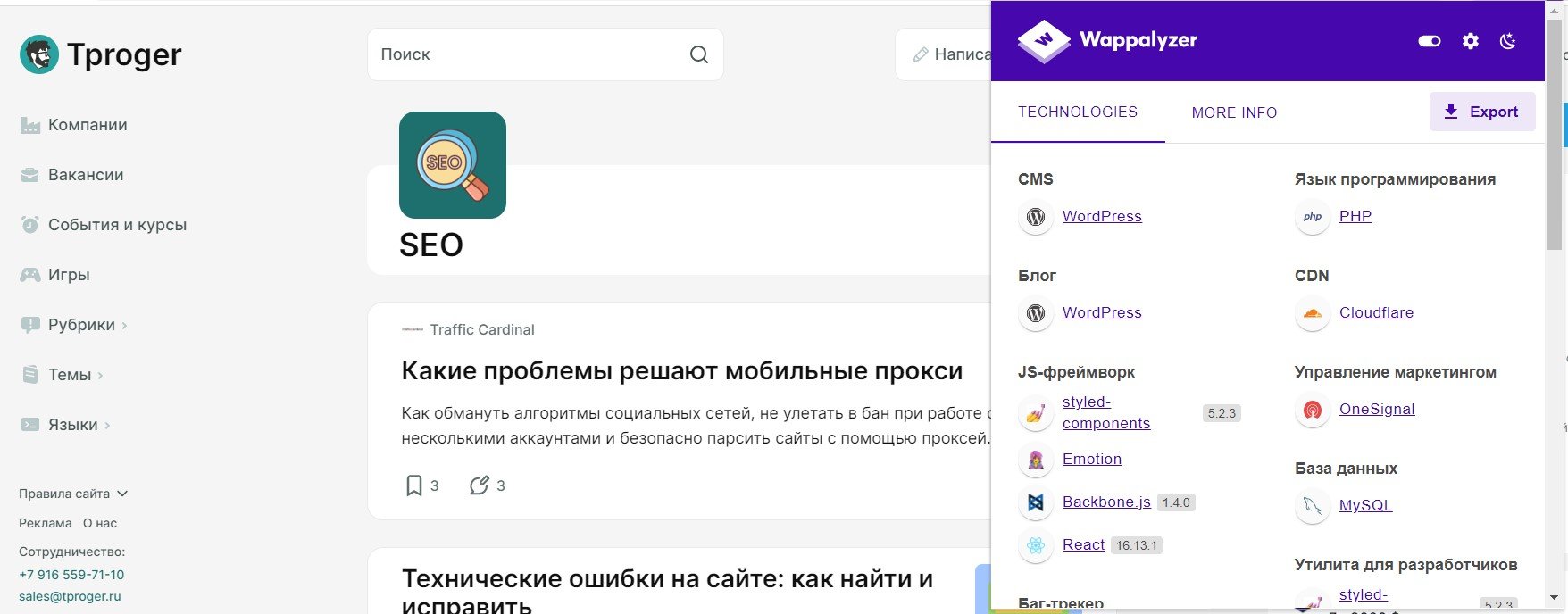
Task: Click the Backbone.js icon
Action: tap(1036, 502)
